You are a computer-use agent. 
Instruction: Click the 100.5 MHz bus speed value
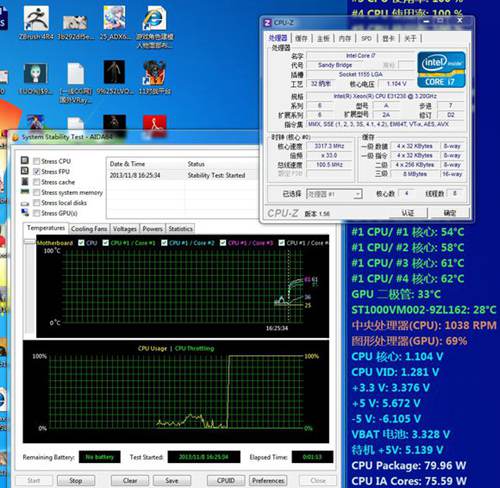pyautogui.click(x=329, y=165)
